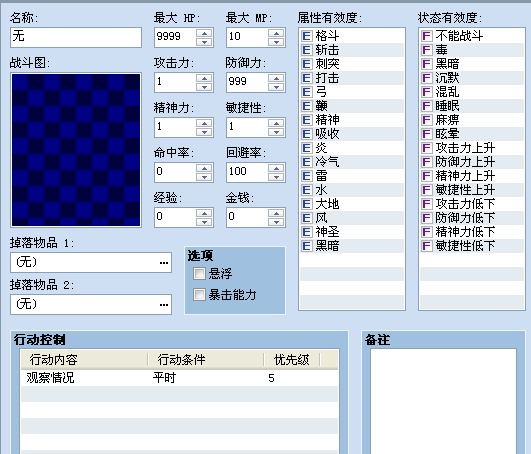Click the E rank icon beside 鞭
The height and width of the screenshot is (454, 531).
tap(306, 106)
